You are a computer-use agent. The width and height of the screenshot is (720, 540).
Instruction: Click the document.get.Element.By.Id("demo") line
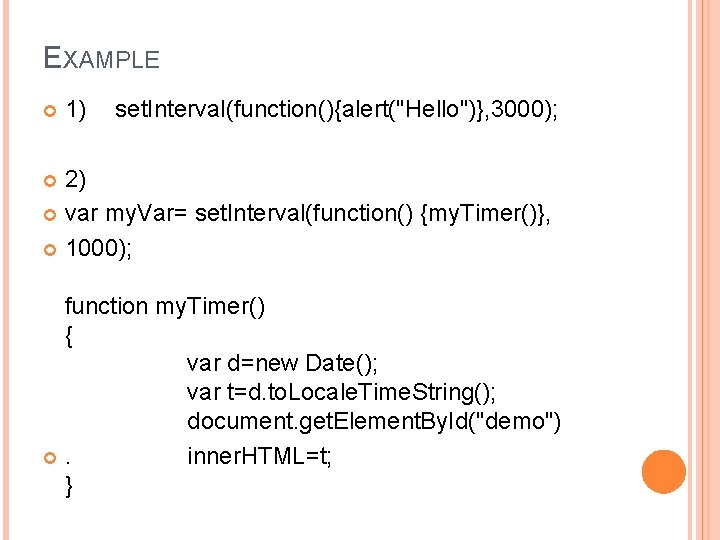coord(373,422)
